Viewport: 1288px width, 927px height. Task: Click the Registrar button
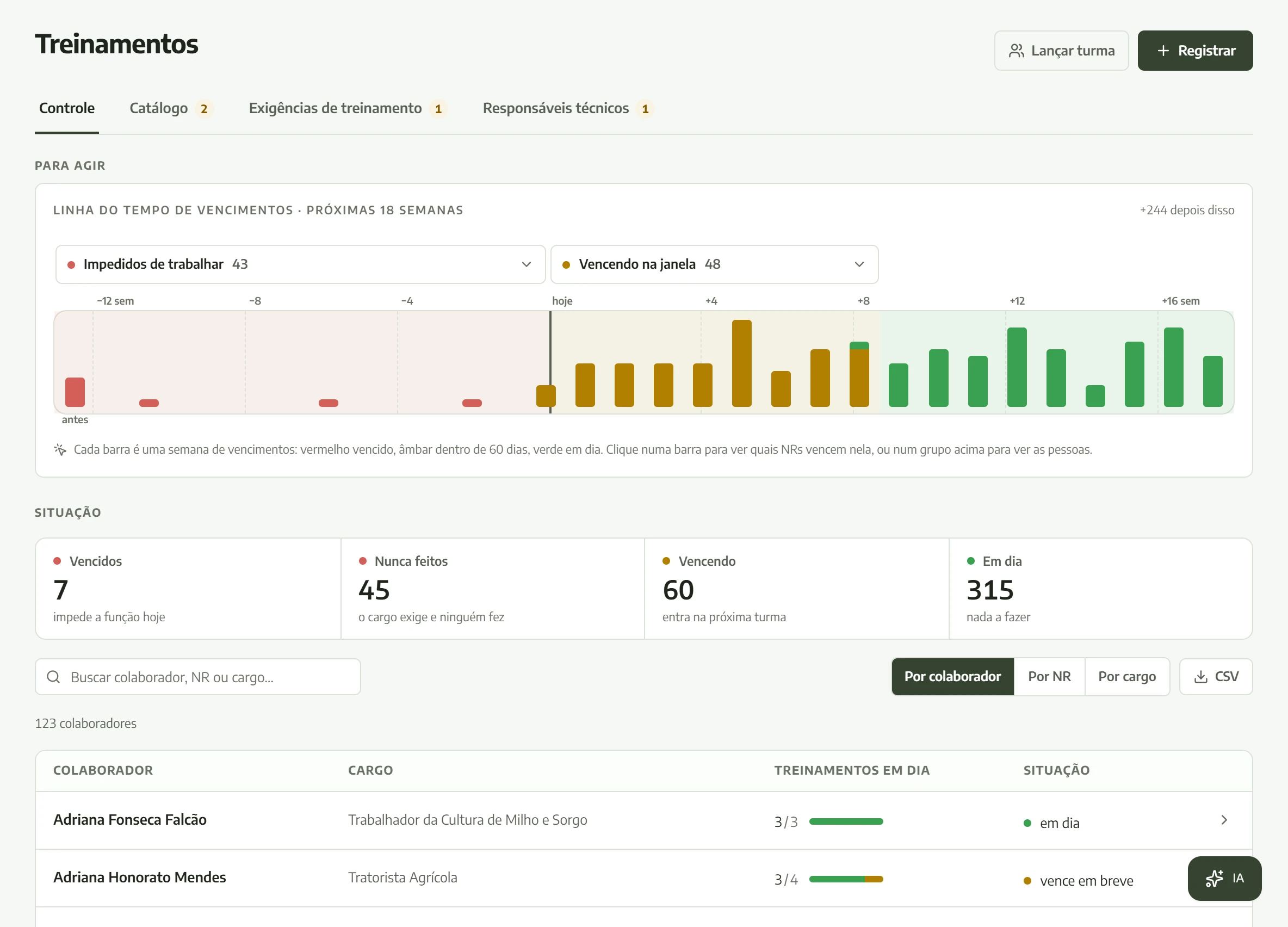1195,51
